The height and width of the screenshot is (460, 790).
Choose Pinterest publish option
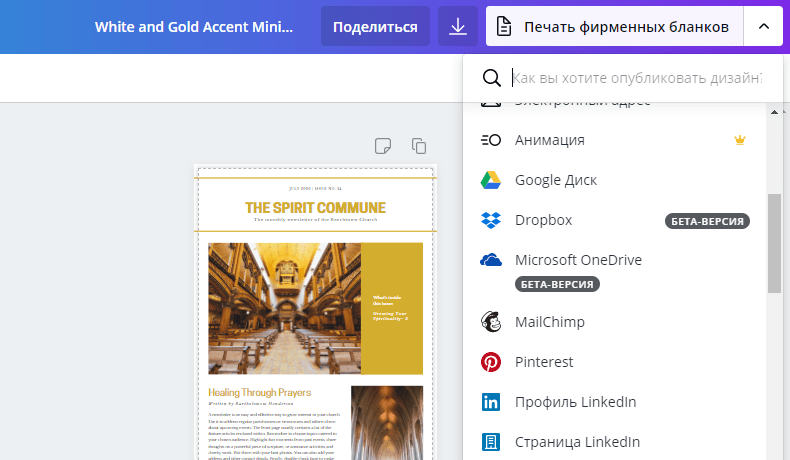pyautogui.click(x=614, y=362)
